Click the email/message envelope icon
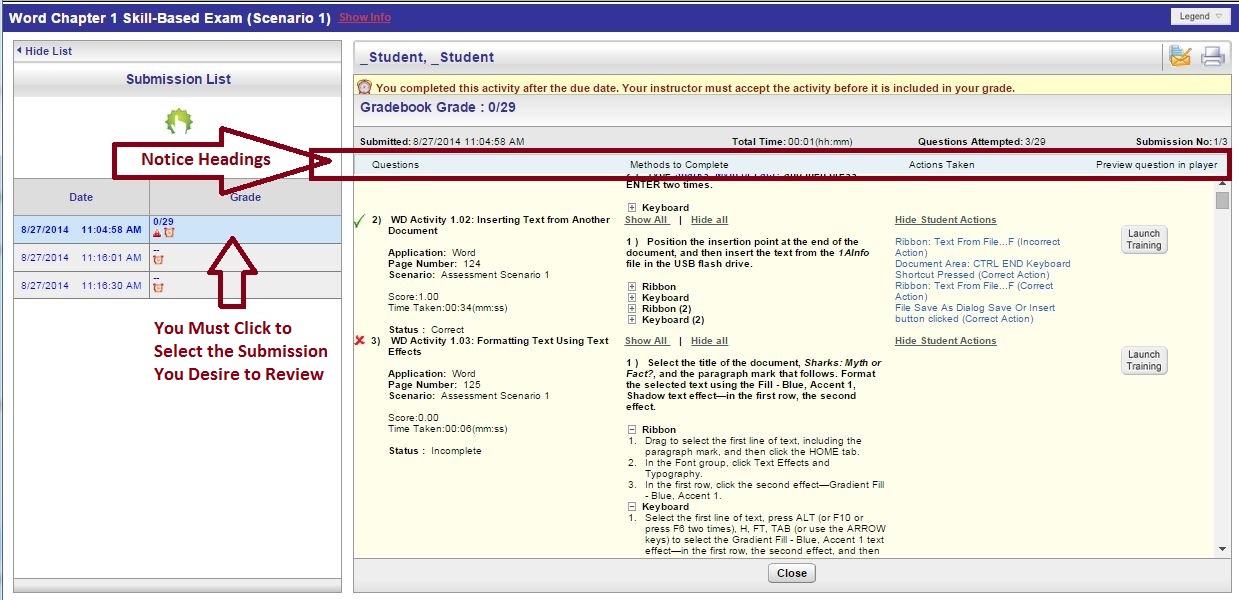 pyautogui.click(x=1180, y=57)
